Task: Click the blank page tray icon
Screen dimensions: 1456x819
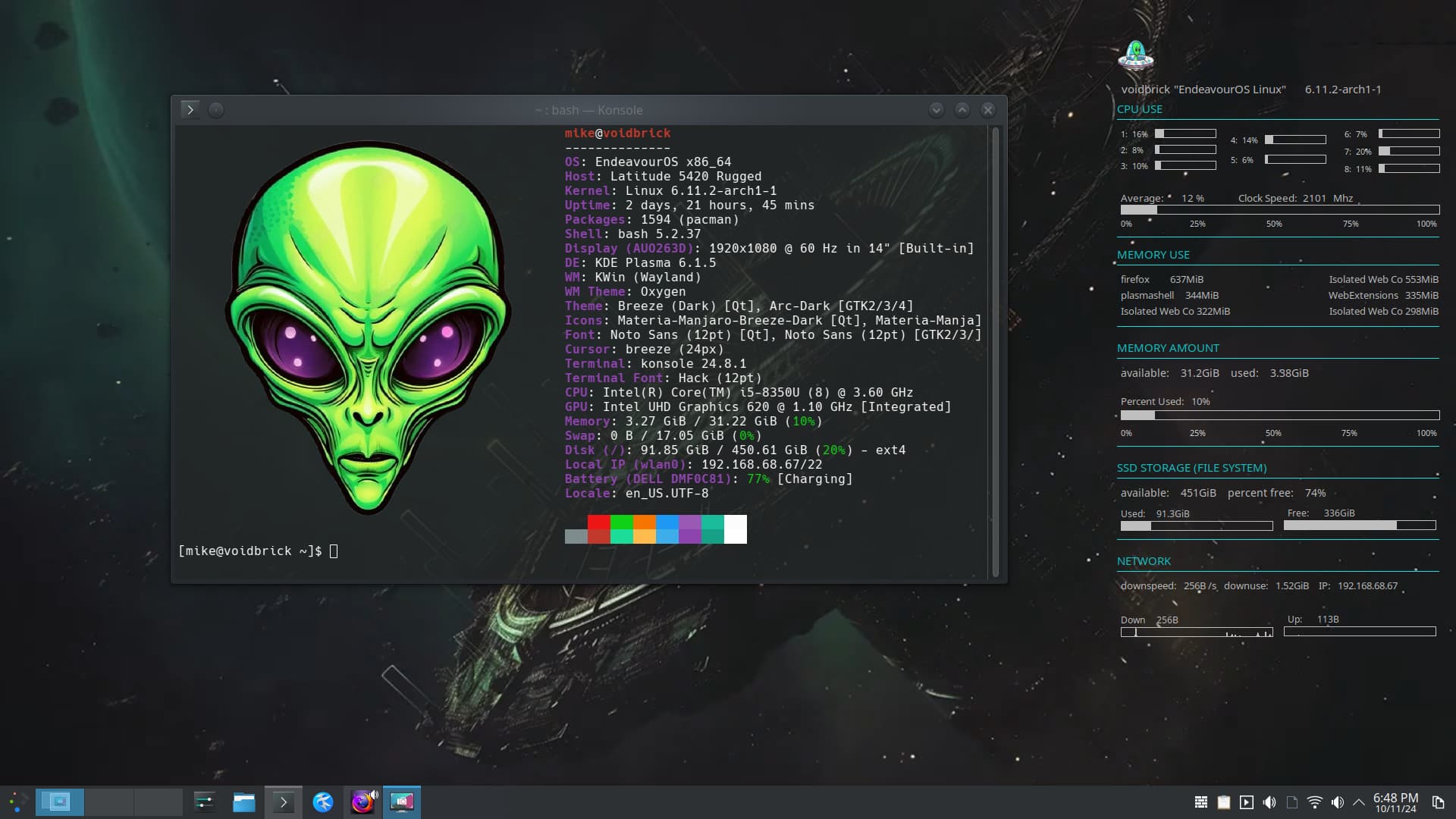Action: tap(1292, 802)
